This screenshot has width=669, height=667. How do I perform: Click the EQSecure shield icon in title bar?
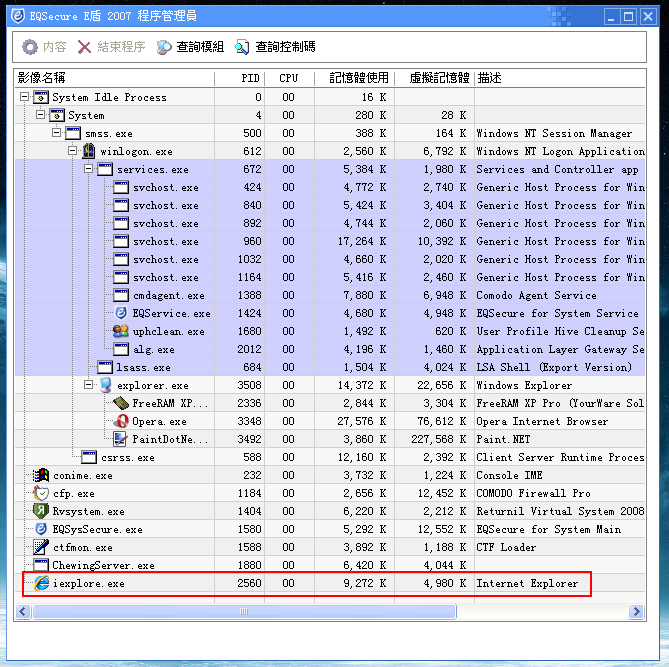(18, 16)
